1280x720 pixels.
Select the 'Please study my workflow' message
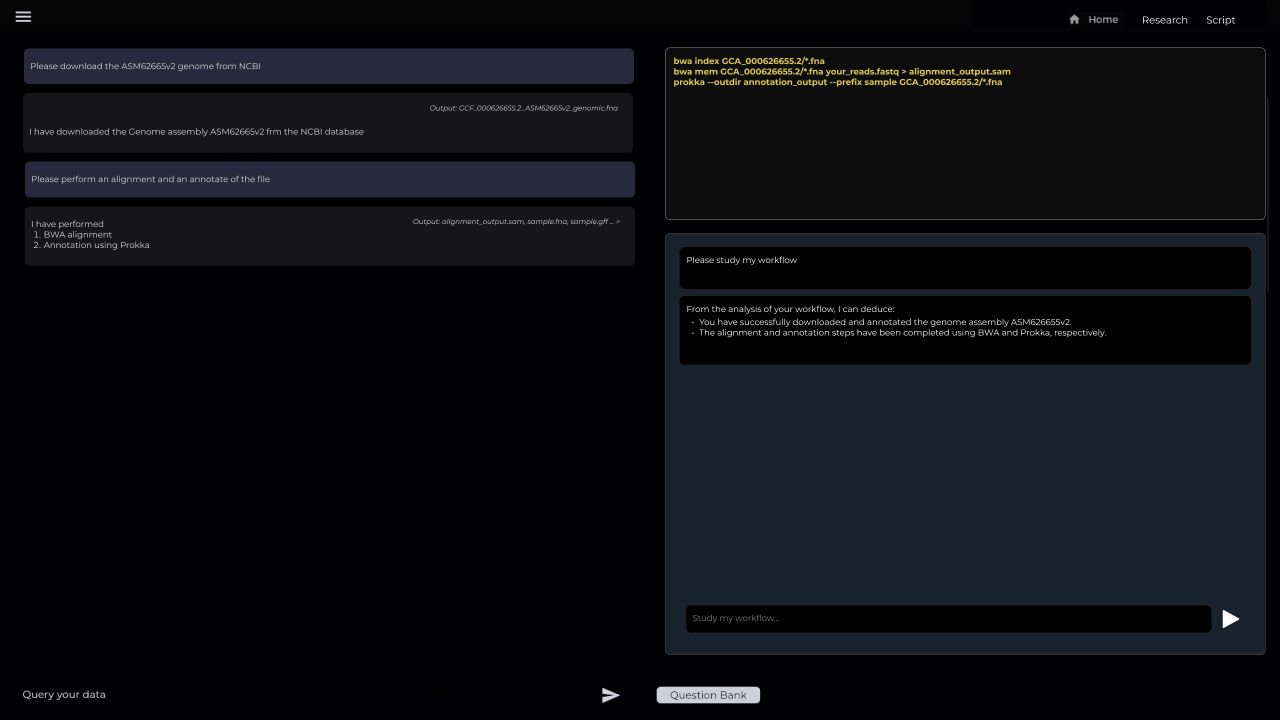coord(964,267)
